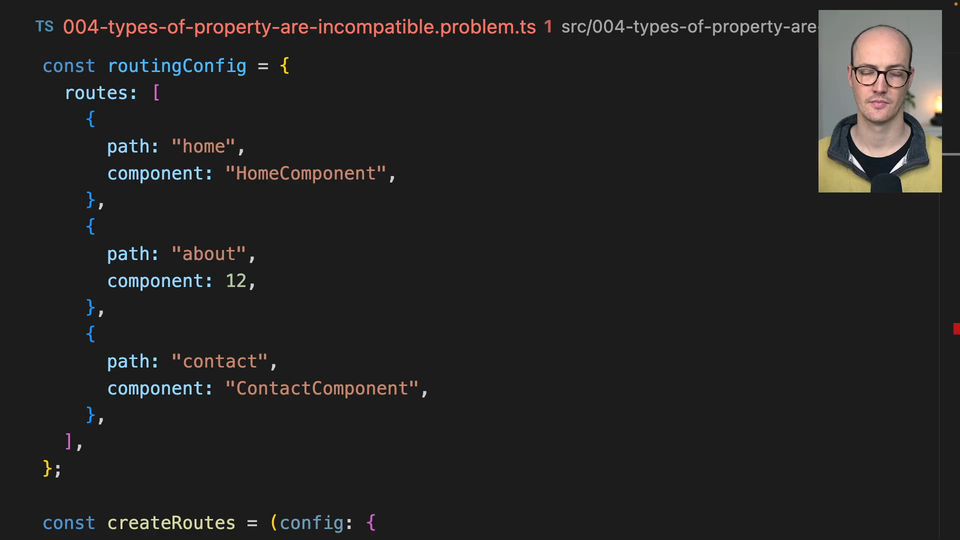Click the createRoutes function name
The height and width of the screenshot is (540, 960).
coord(171,523)
